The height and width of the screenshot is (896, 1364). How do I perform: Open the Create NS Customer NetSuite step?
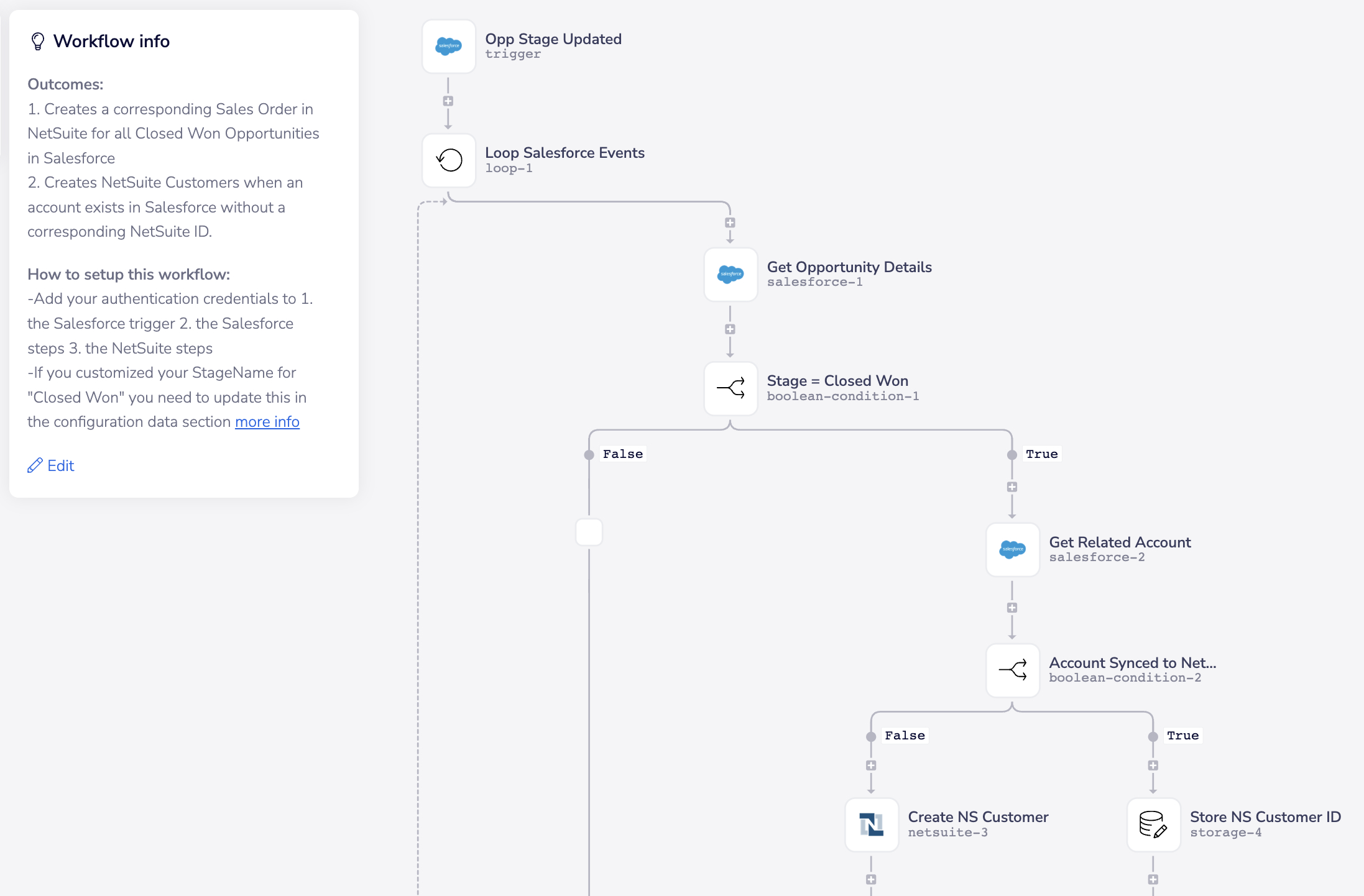click(x=871, y=824)
